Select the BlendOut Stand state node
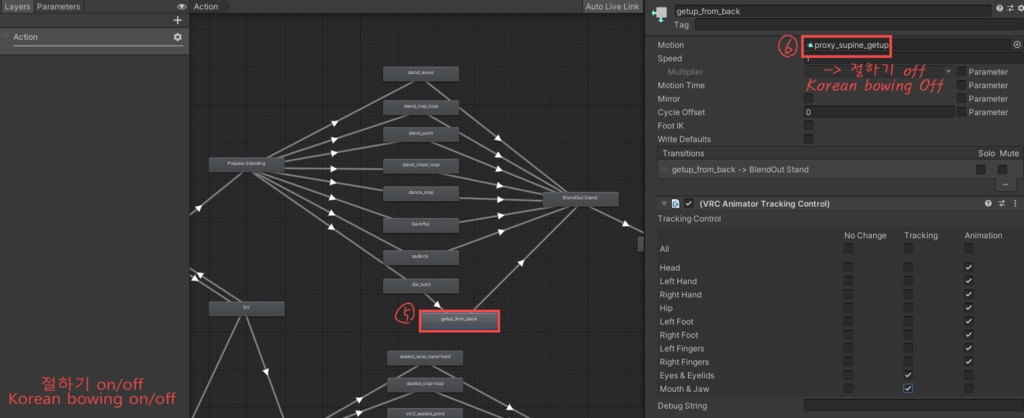The height and width of the screenshot is (418, 1024). (581, 199)
